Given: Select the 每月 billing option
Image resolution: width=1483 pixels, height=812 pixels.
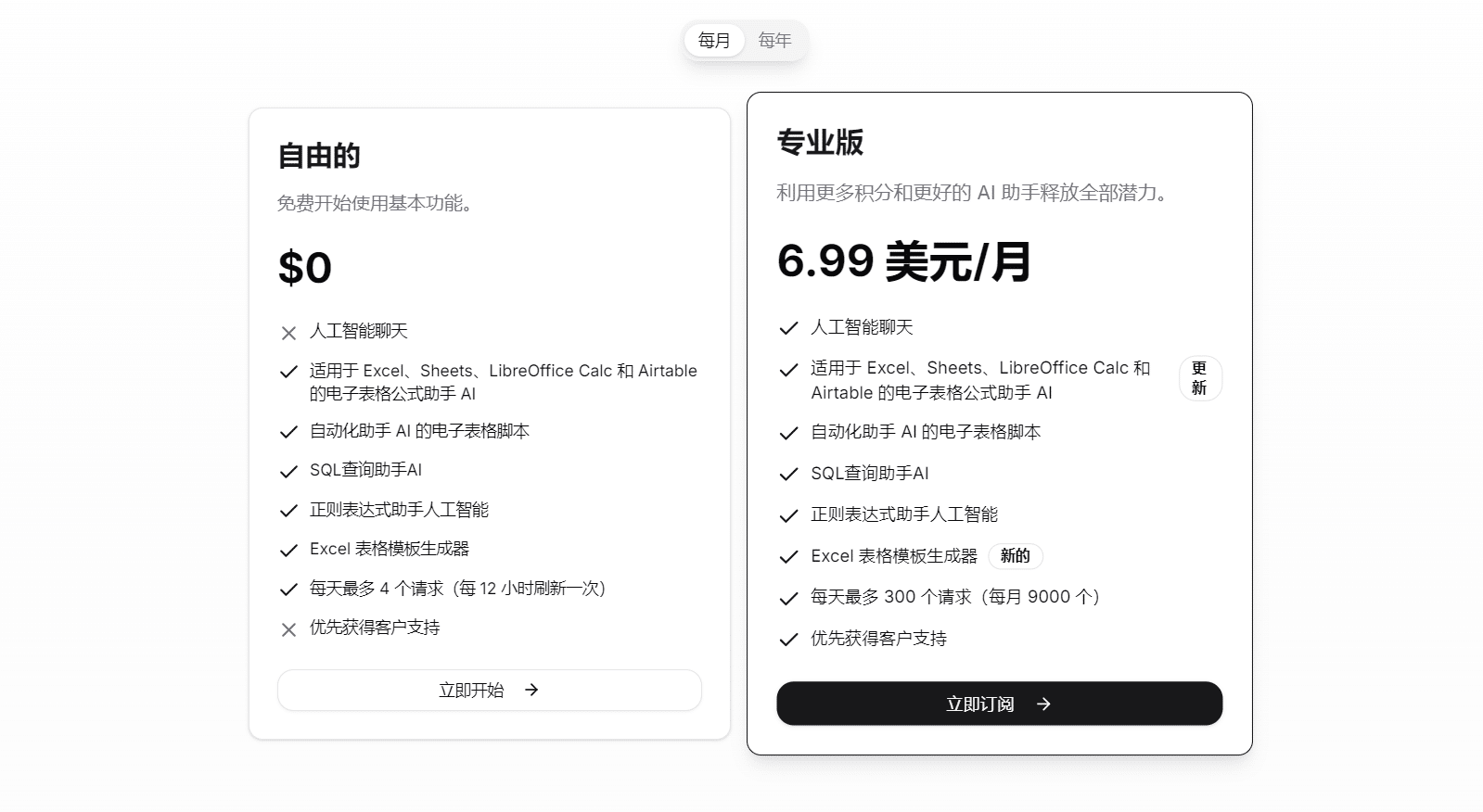Looking at the screenshot, I should click(715, 40).
